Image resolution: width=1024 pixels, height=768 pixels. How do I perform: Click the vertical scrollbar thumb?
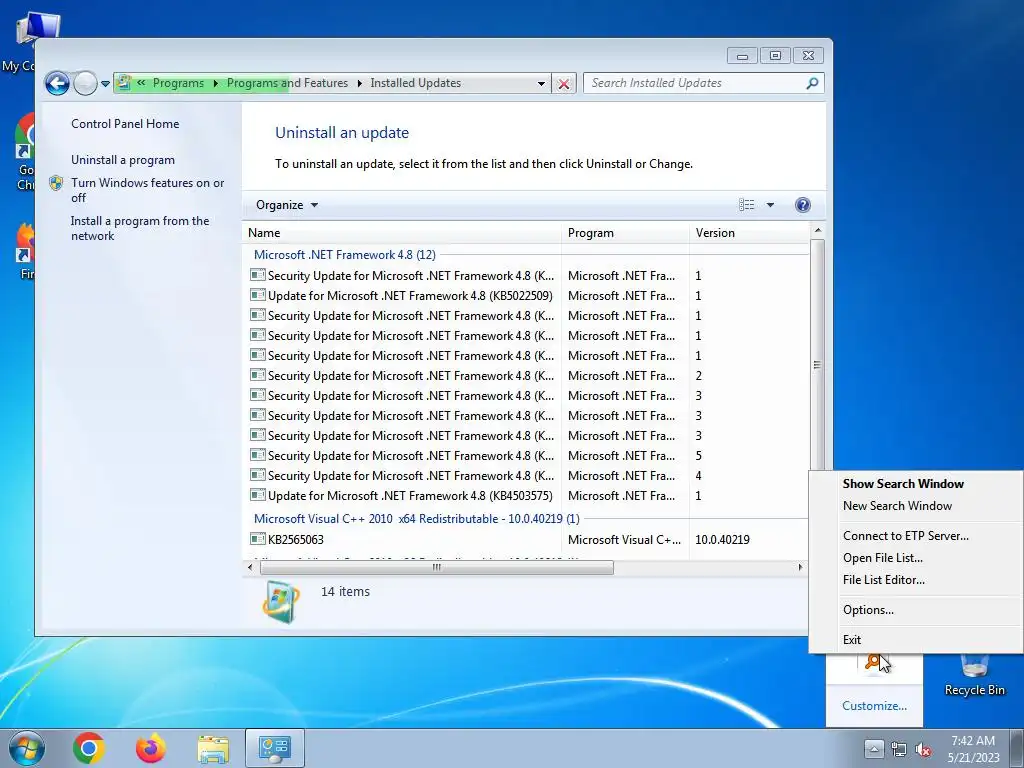[x=818, y=364]
